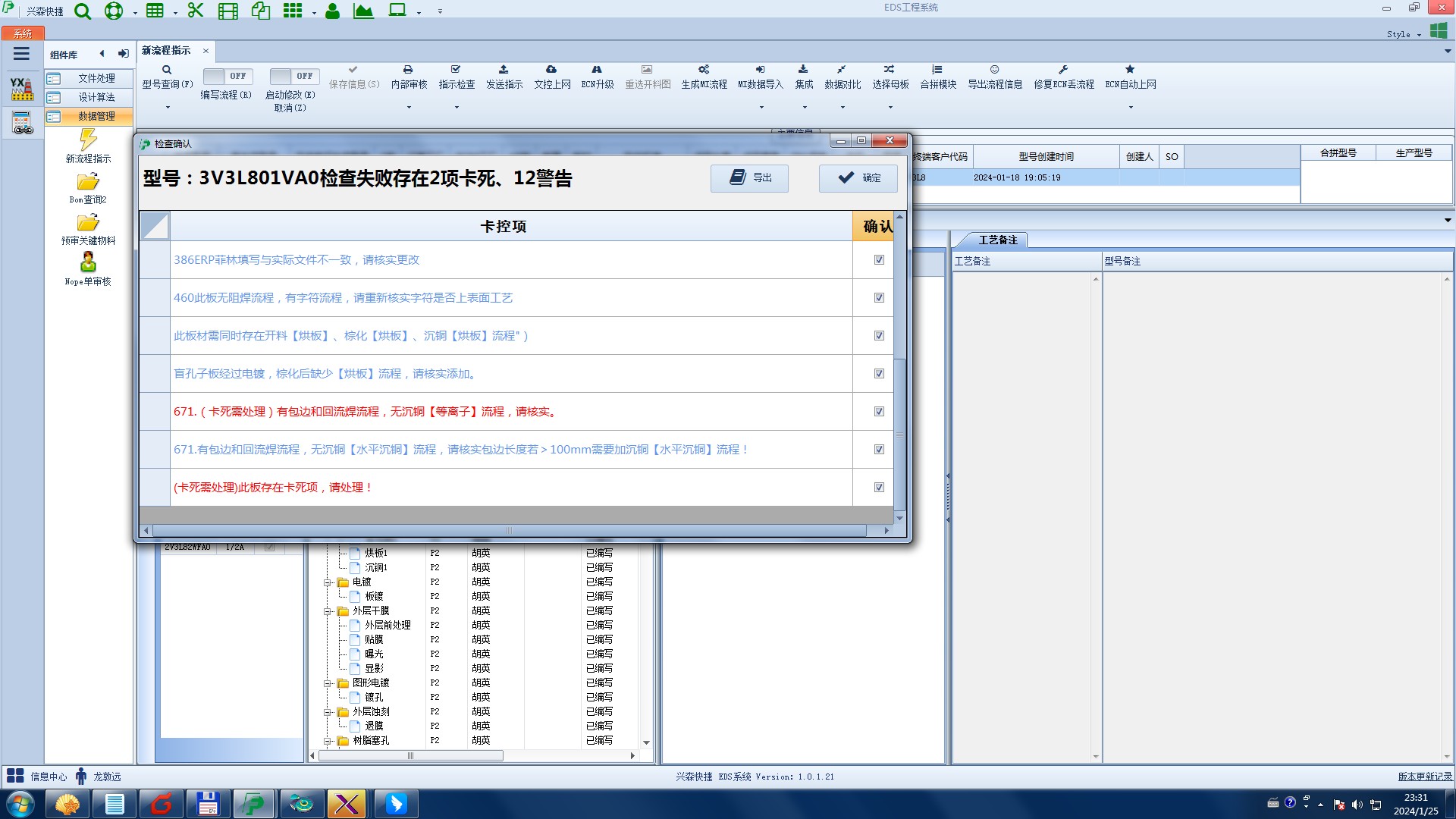
Task: Click 指示检查 toolbar item
Action: [x=457, y=77]
